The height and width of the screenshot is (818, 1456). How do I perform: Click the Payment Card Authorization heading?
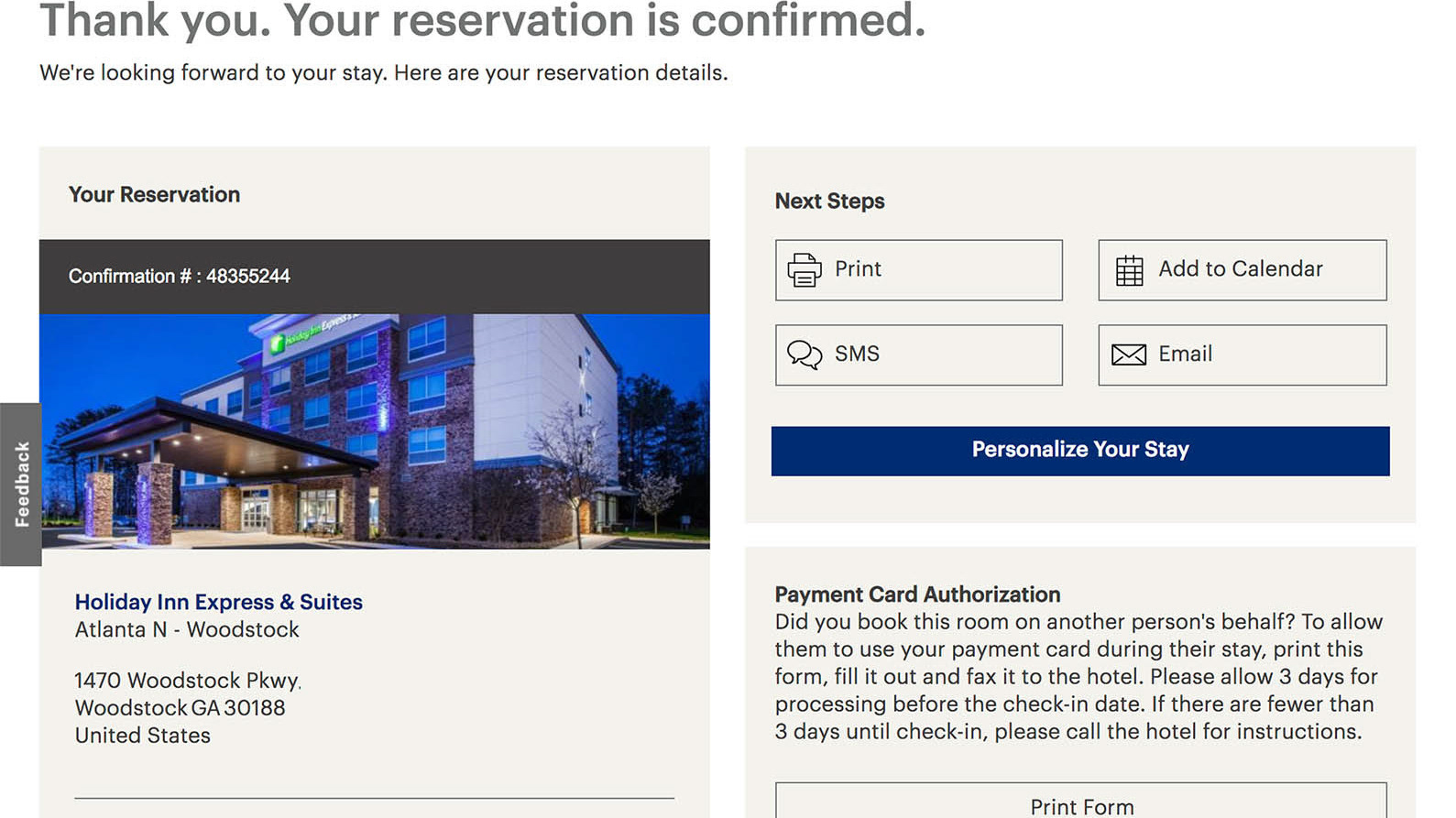(917, 594)
